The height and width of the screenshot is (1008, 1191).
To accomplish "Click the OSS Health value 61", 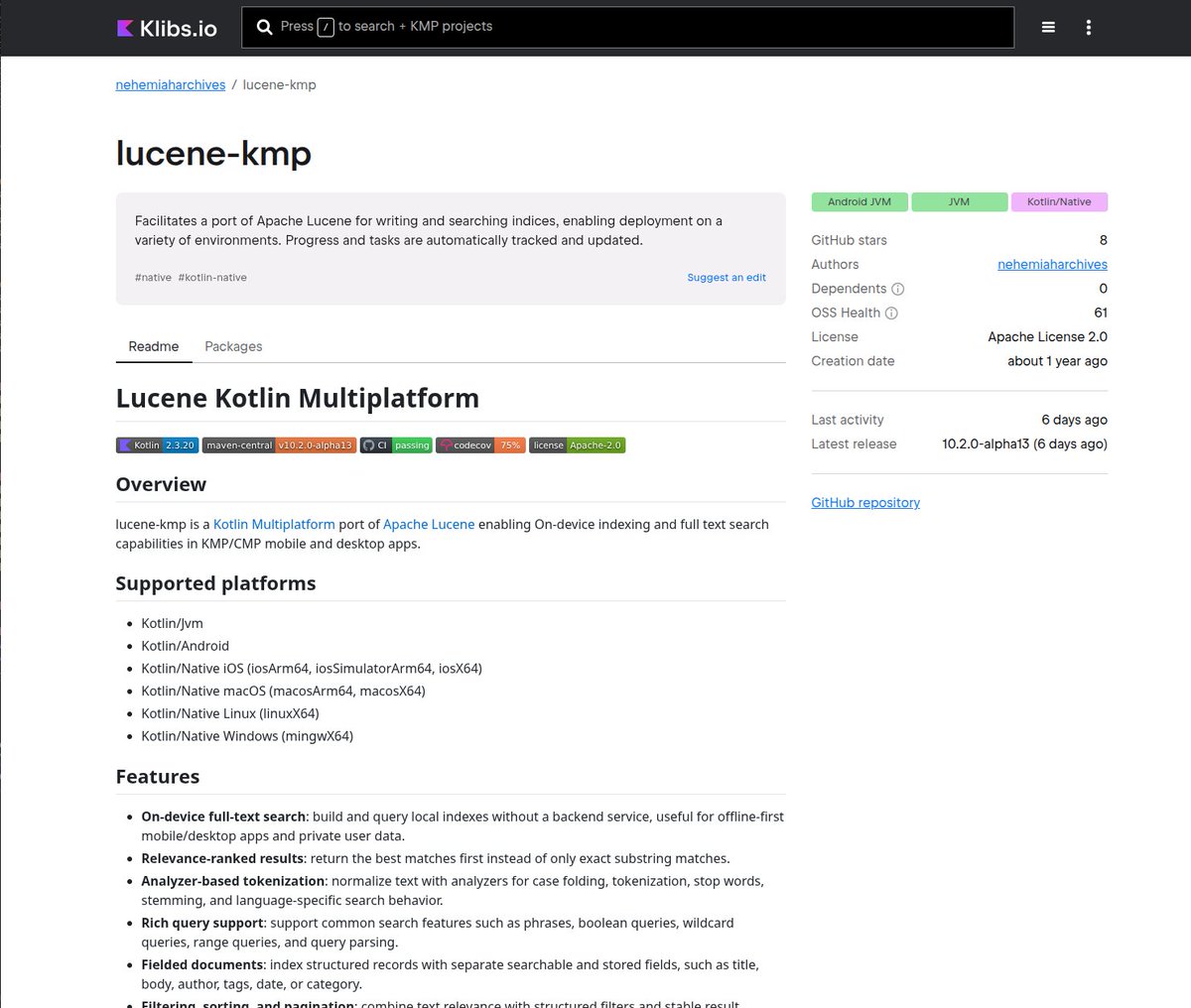I will 1101,313.
